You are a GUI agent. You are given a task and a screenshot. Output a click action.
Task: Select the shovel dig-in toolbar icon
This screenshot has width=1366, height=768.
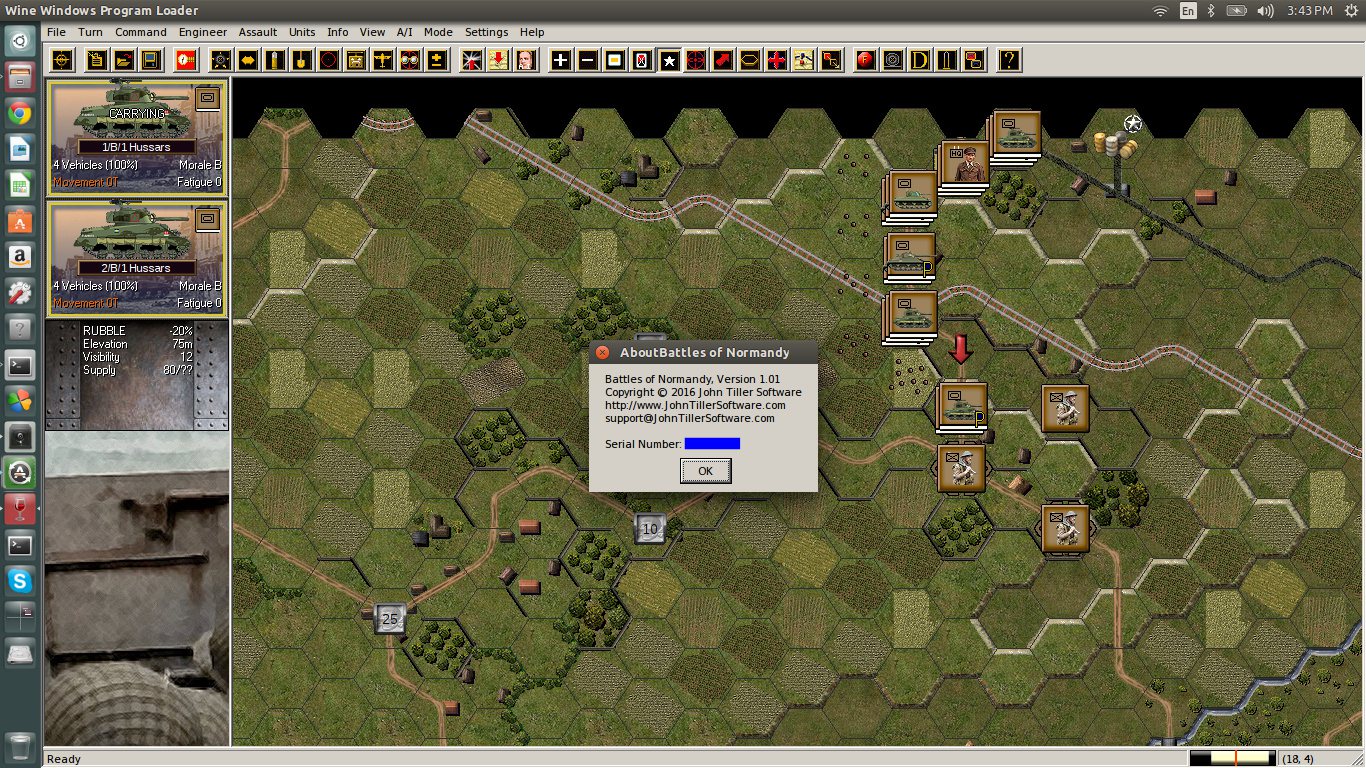pos(301,60)
